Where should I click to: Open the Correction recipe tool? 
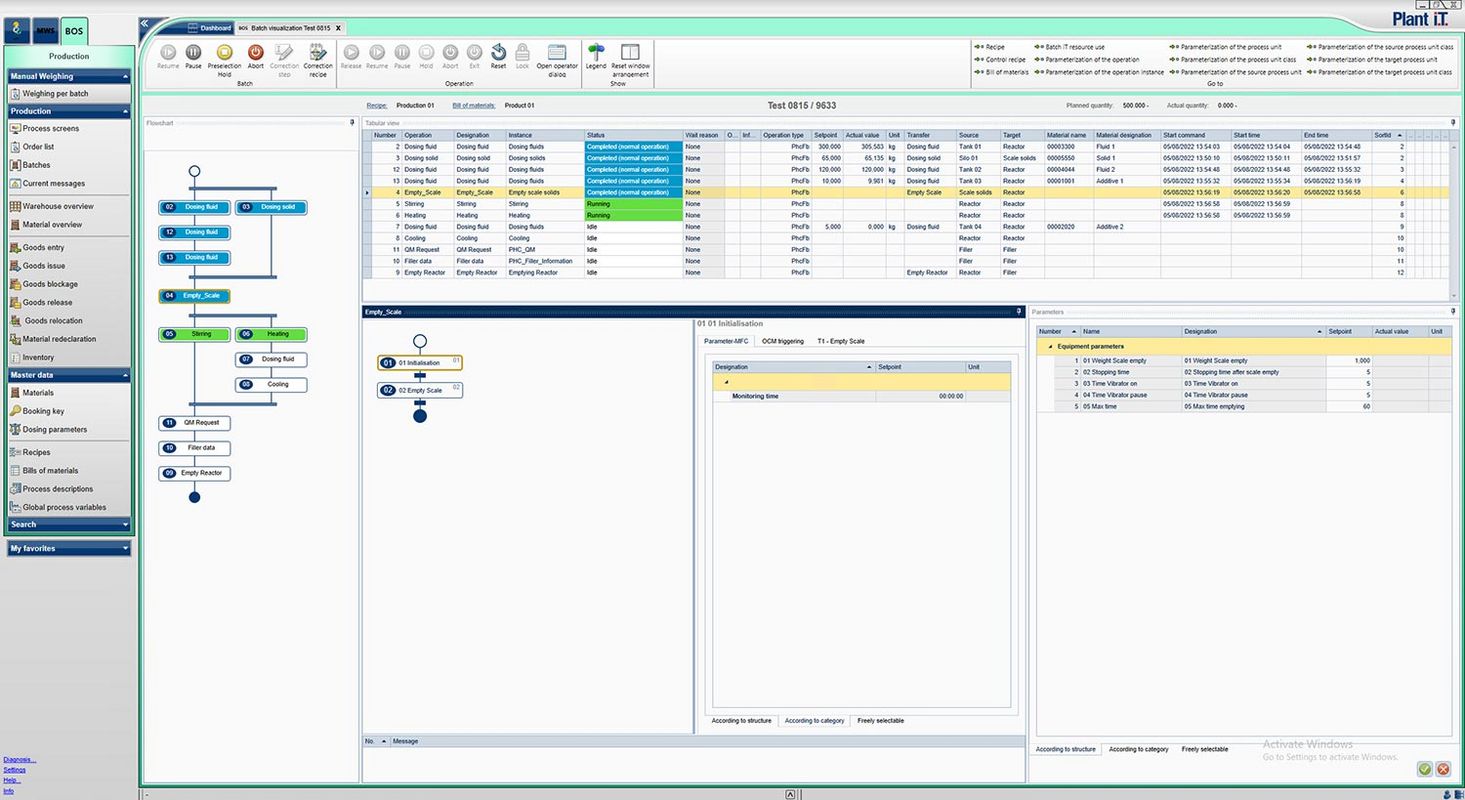[x=318, y=53]
